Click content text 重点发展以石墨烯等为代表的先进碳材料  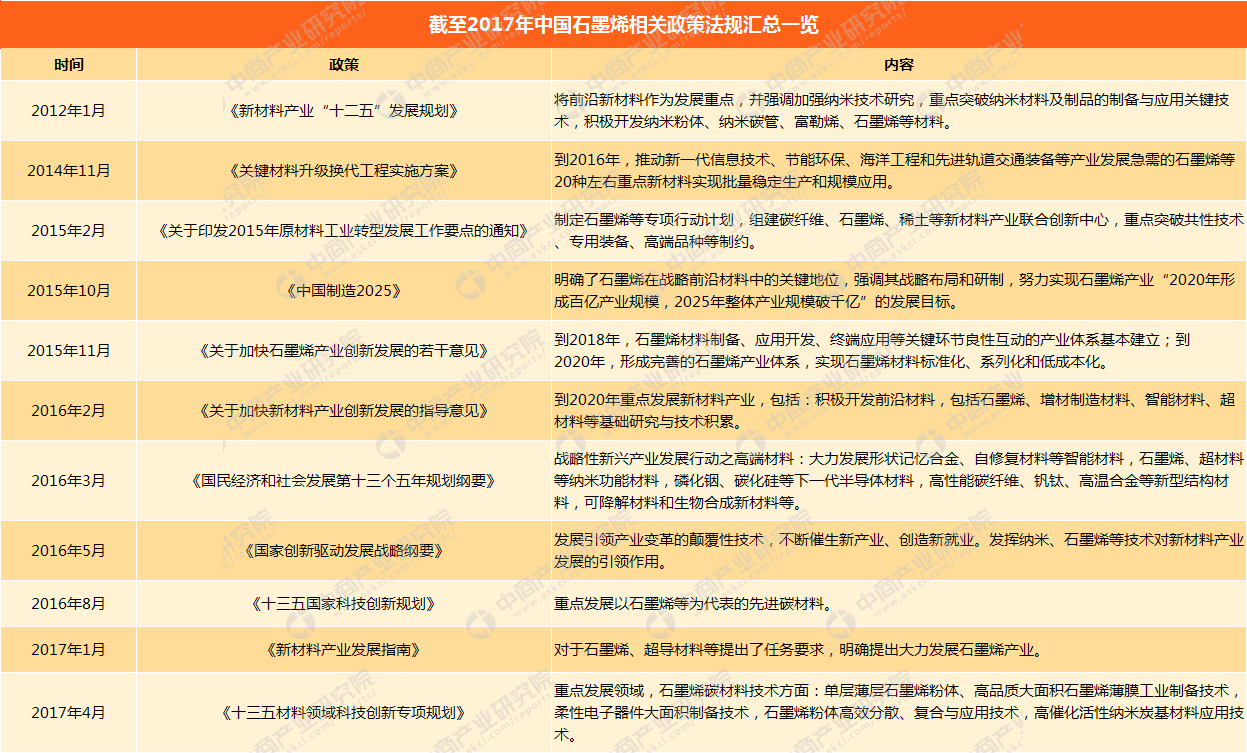click(693, 604)
